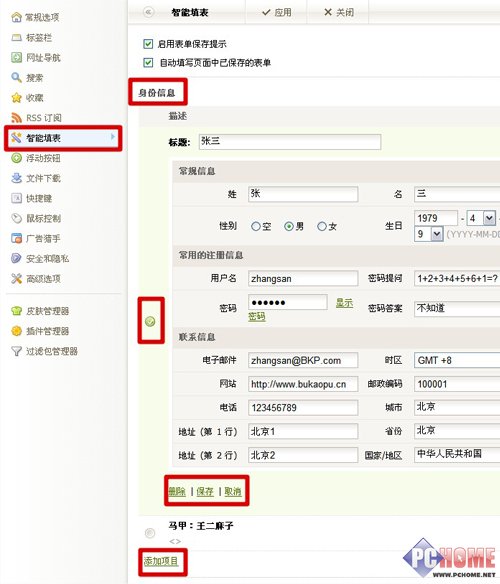500x584 pixels.
Task: Click the 快捷键 shortcut icon
Action: point(16,198)
